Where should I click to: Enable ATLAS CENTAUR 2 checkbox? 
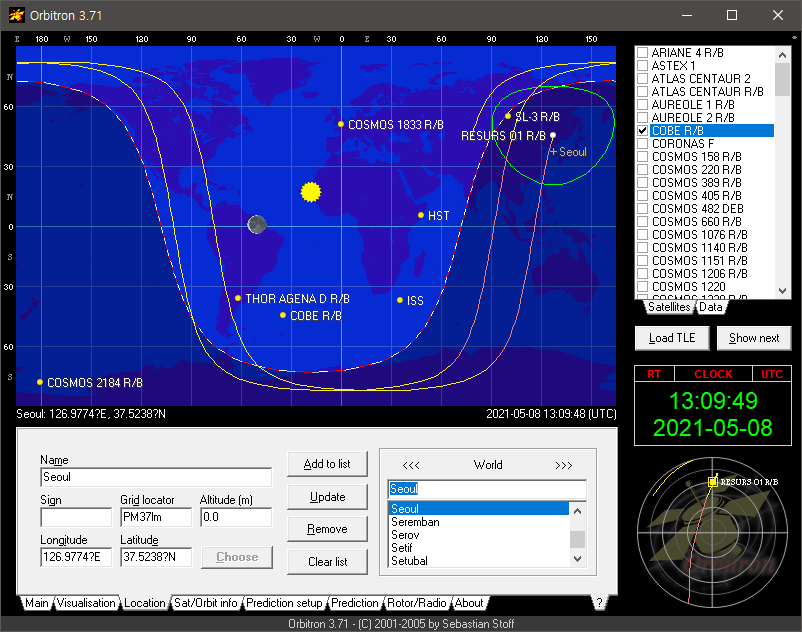point(642,79)
